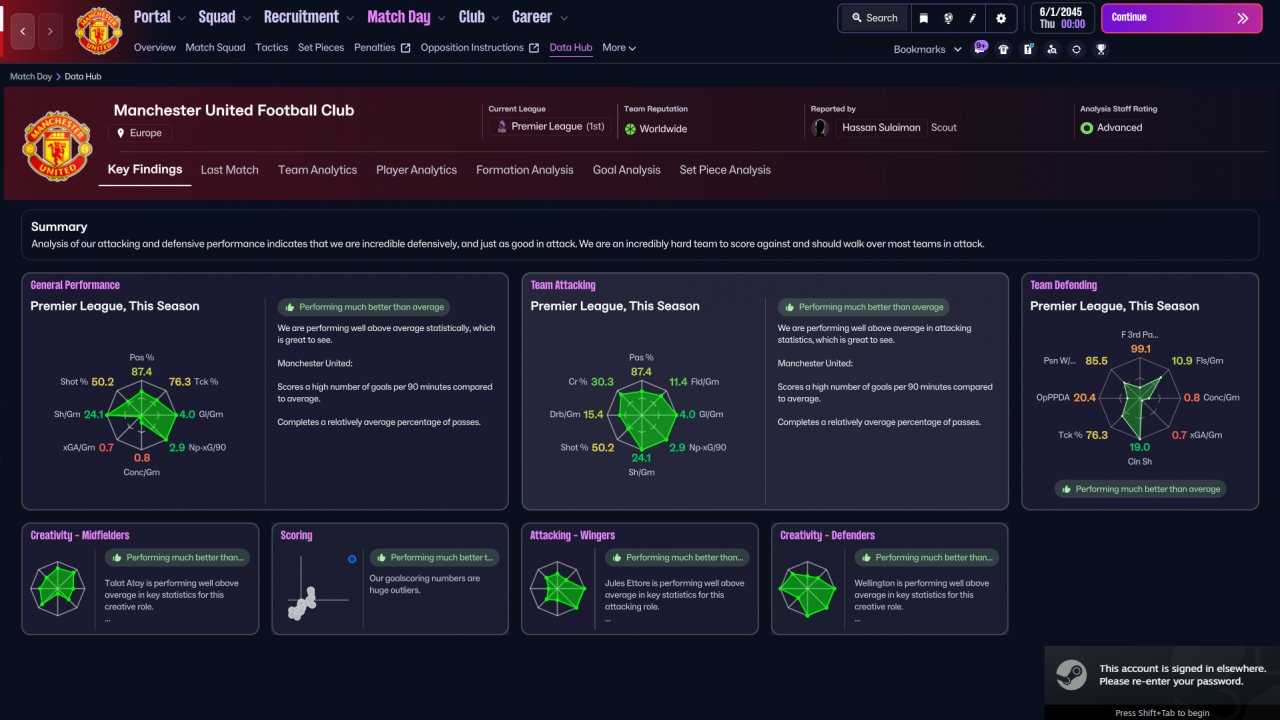Click the Manchester United crest in top bar

98,31
